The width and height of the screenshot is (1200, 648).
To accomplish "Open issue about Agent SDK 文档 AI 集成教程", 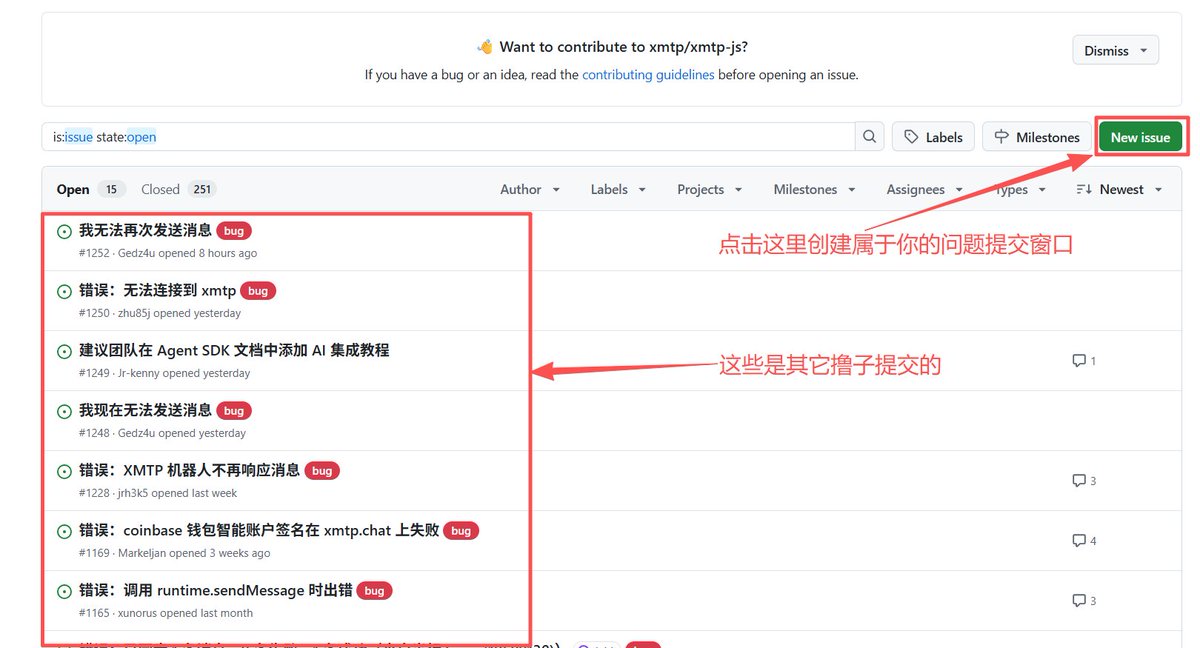I will point(234,350).
